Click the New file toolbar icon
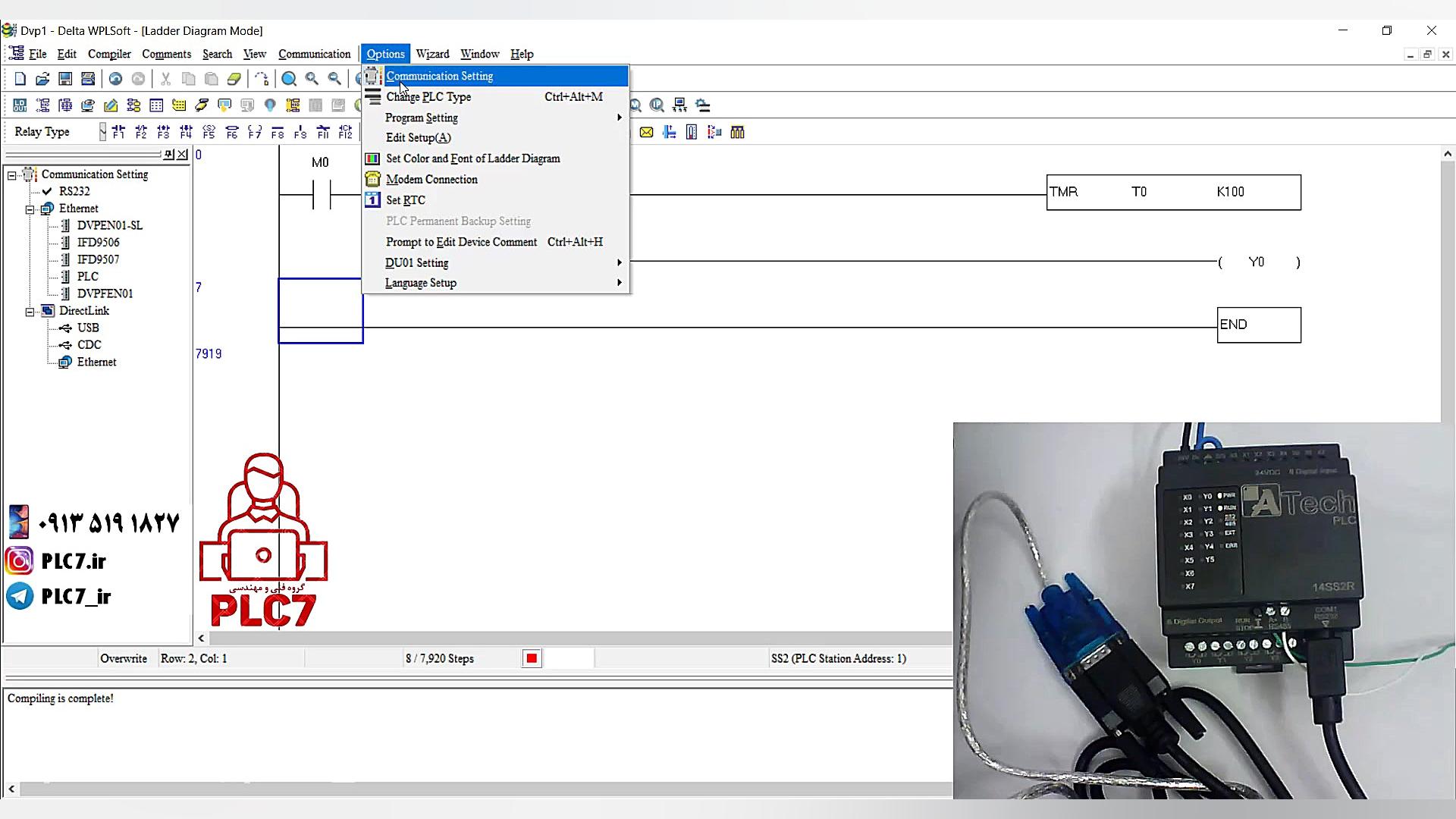Screen dimensions: 1456x819 (20, 79)
